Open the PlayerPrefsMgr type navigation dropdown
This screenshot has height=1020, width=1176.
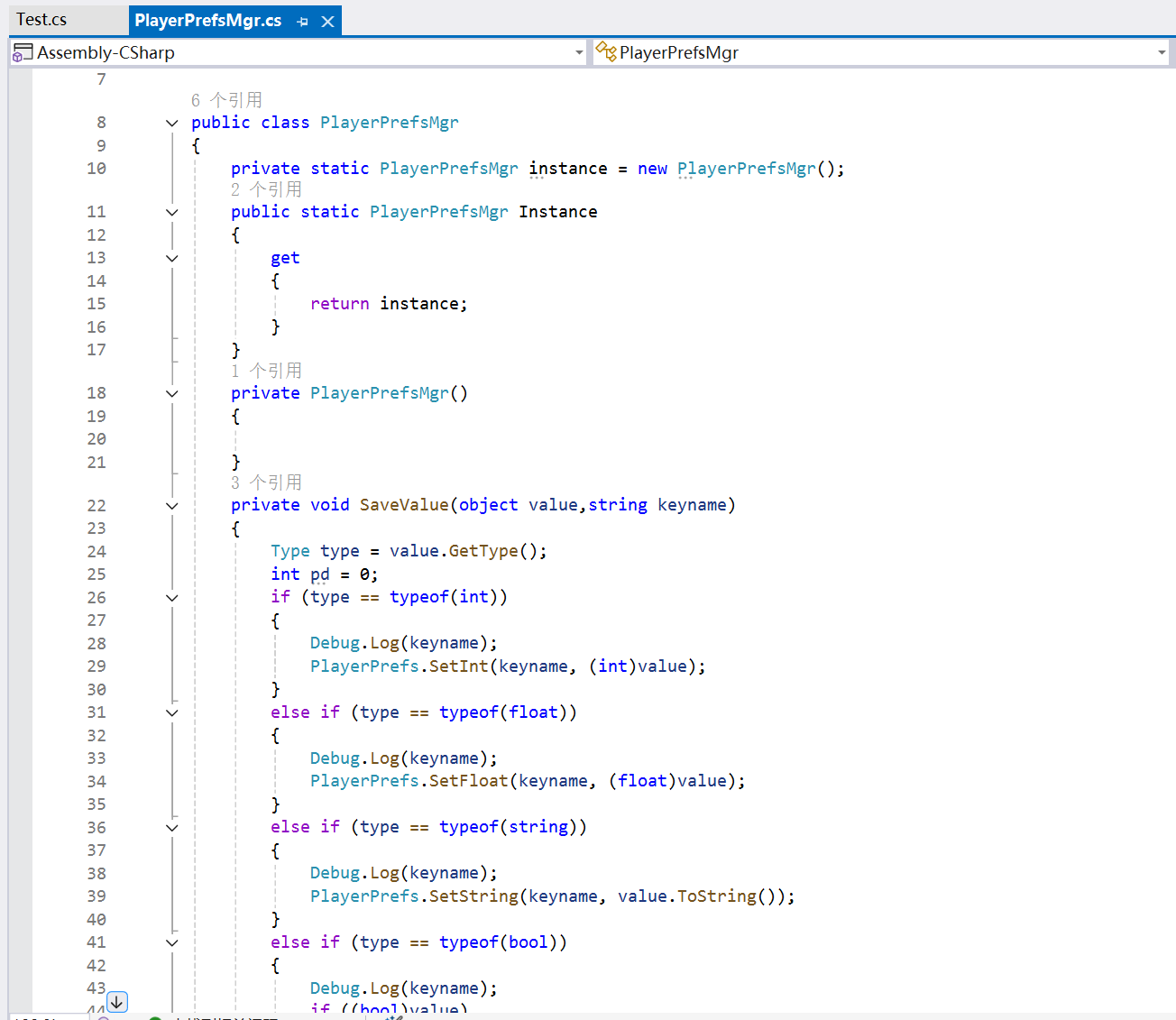[1162, 53]
